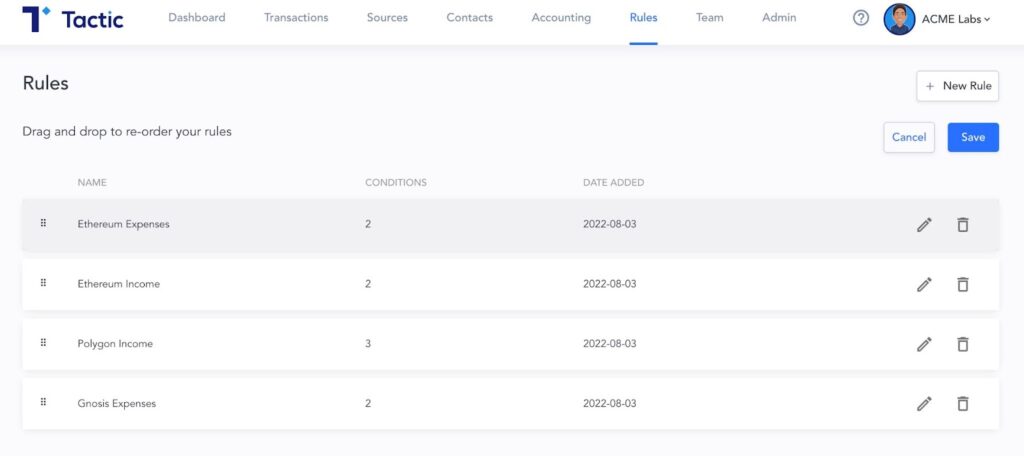Screen dimensions: 1024x456
Task: Switch to the Dashboard tab
Action: tap(197, 18)
